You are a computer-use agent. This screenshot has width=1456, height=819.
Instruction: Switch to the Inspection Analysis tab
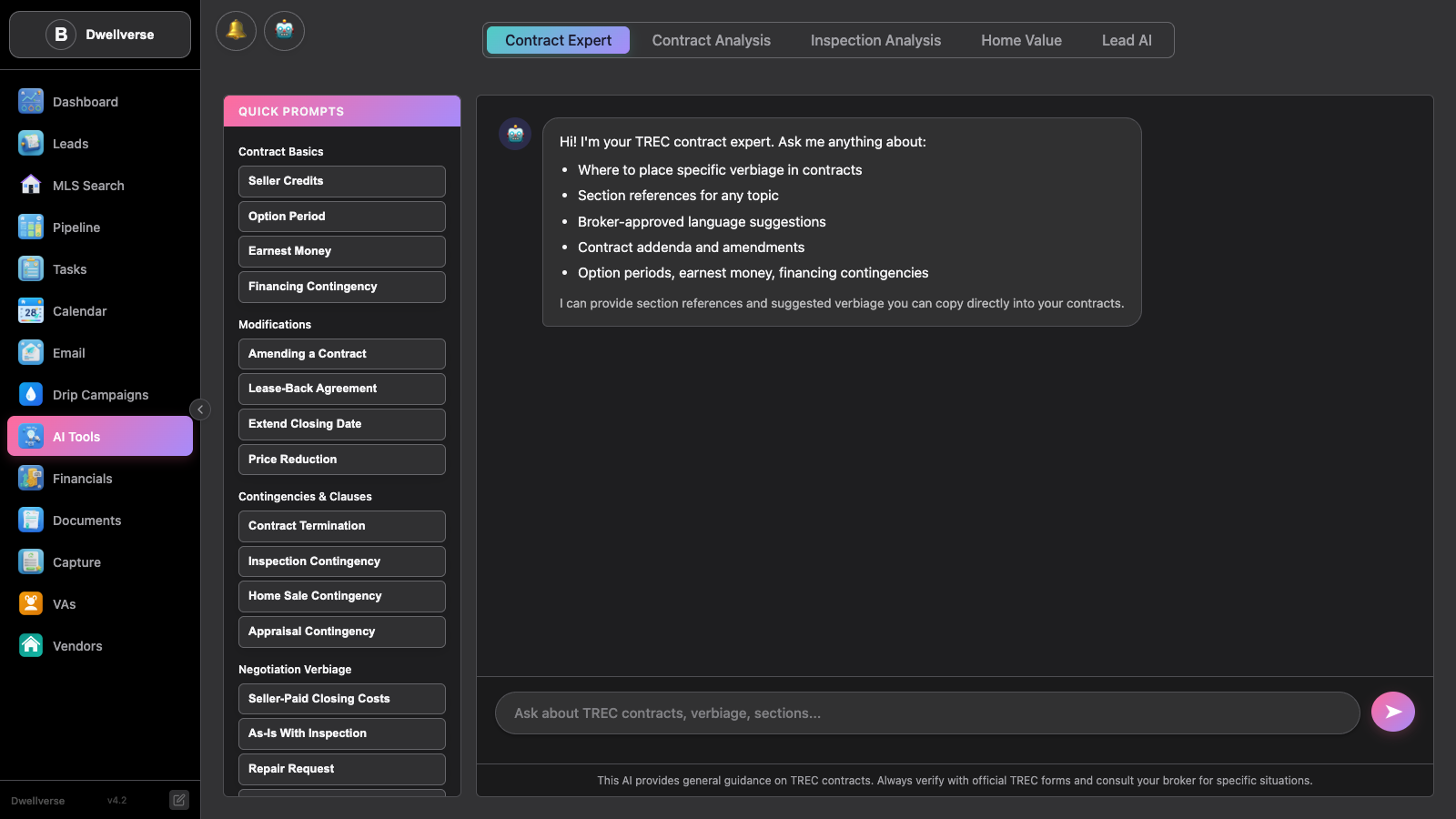tap(875, 40)
